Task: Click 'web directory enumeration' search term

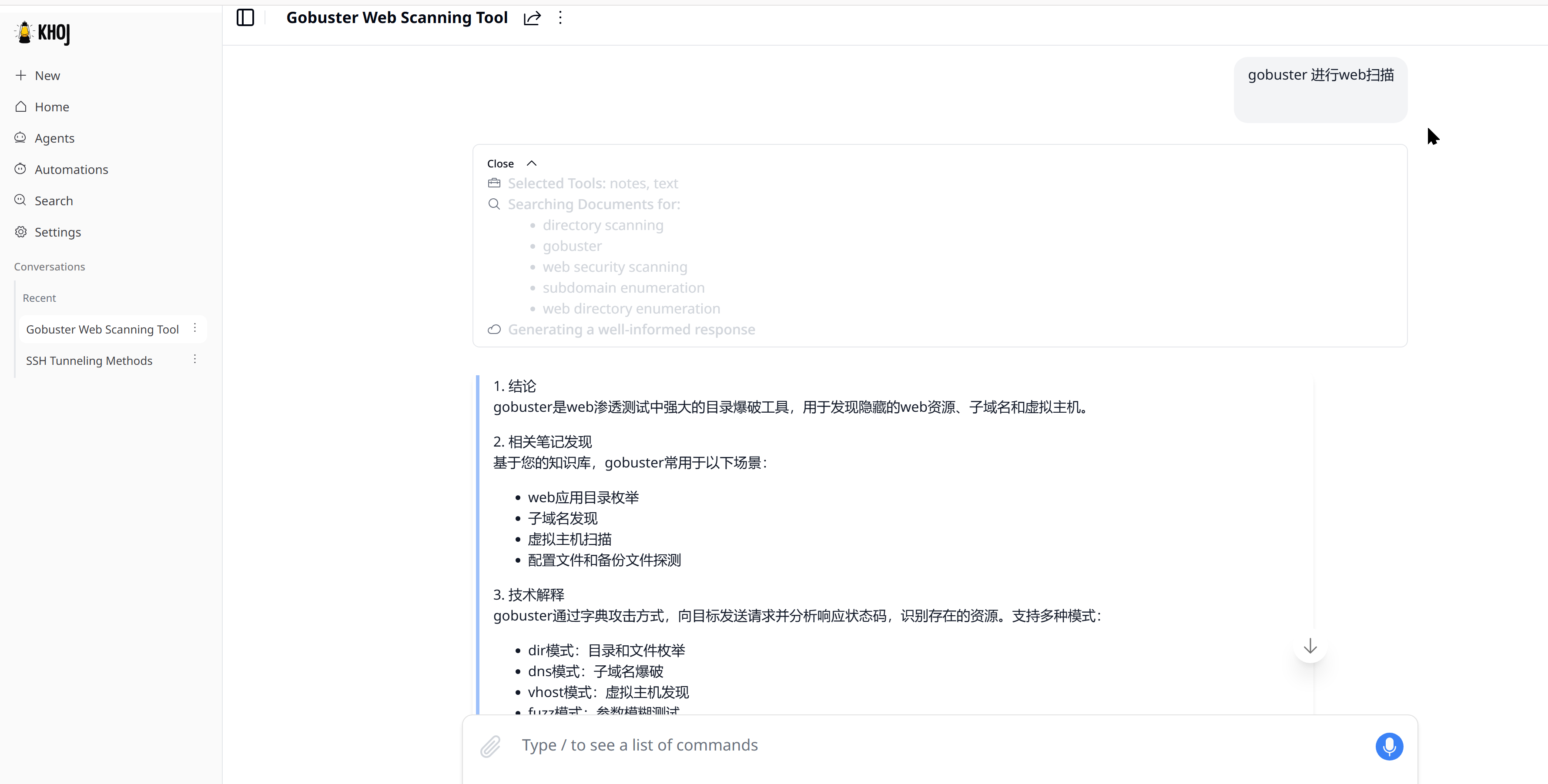Action: pos(631,309)
